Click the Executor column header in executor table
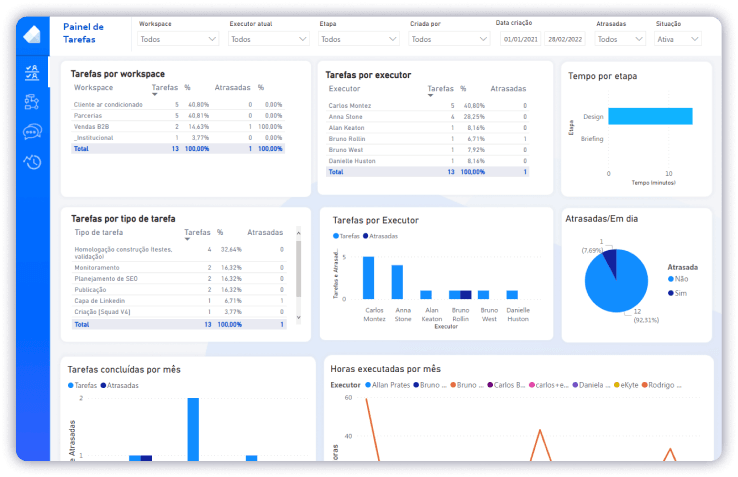Viewport: 738px width, 477px height. coord(345,89)
